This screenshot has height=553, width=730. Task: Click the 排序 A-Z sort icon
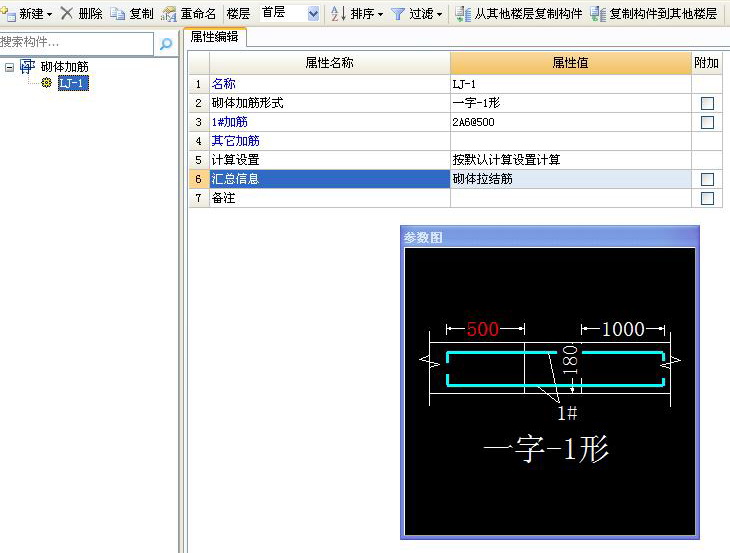[x=338, y=13]
